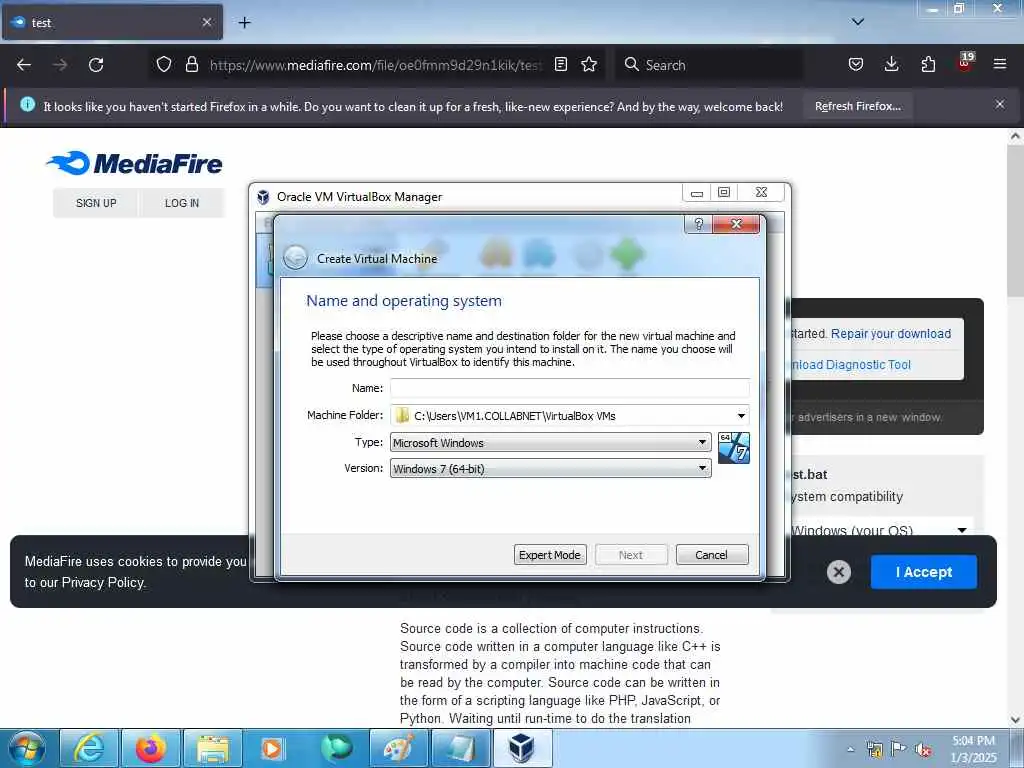
Task: Click the Diagnostic Tool link
Action: 852,364
